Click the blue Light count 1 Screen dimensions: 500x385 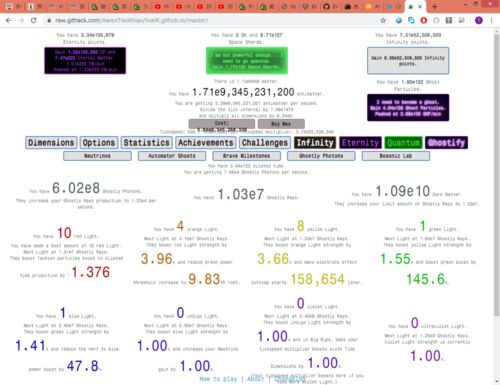coord(63,313)
